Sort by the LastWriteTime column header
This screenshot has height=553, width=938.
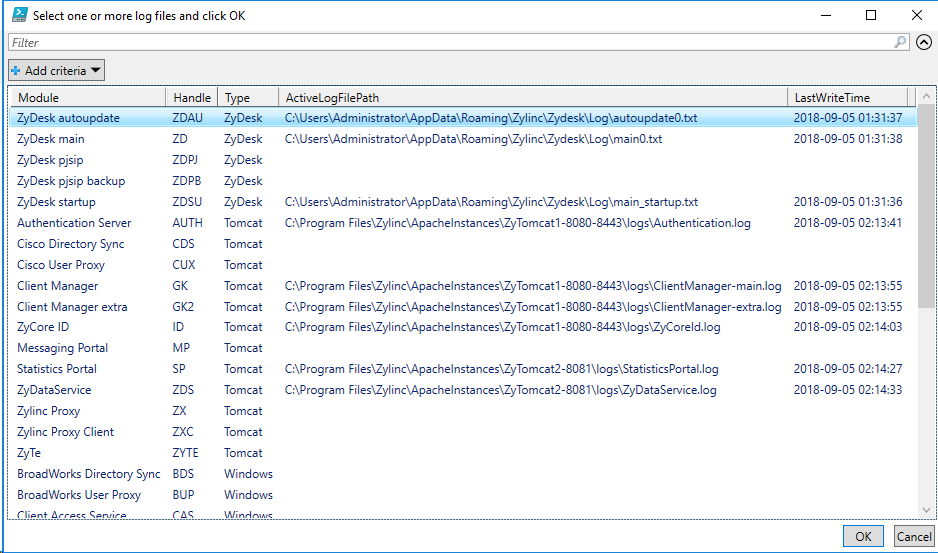point(848,98)
